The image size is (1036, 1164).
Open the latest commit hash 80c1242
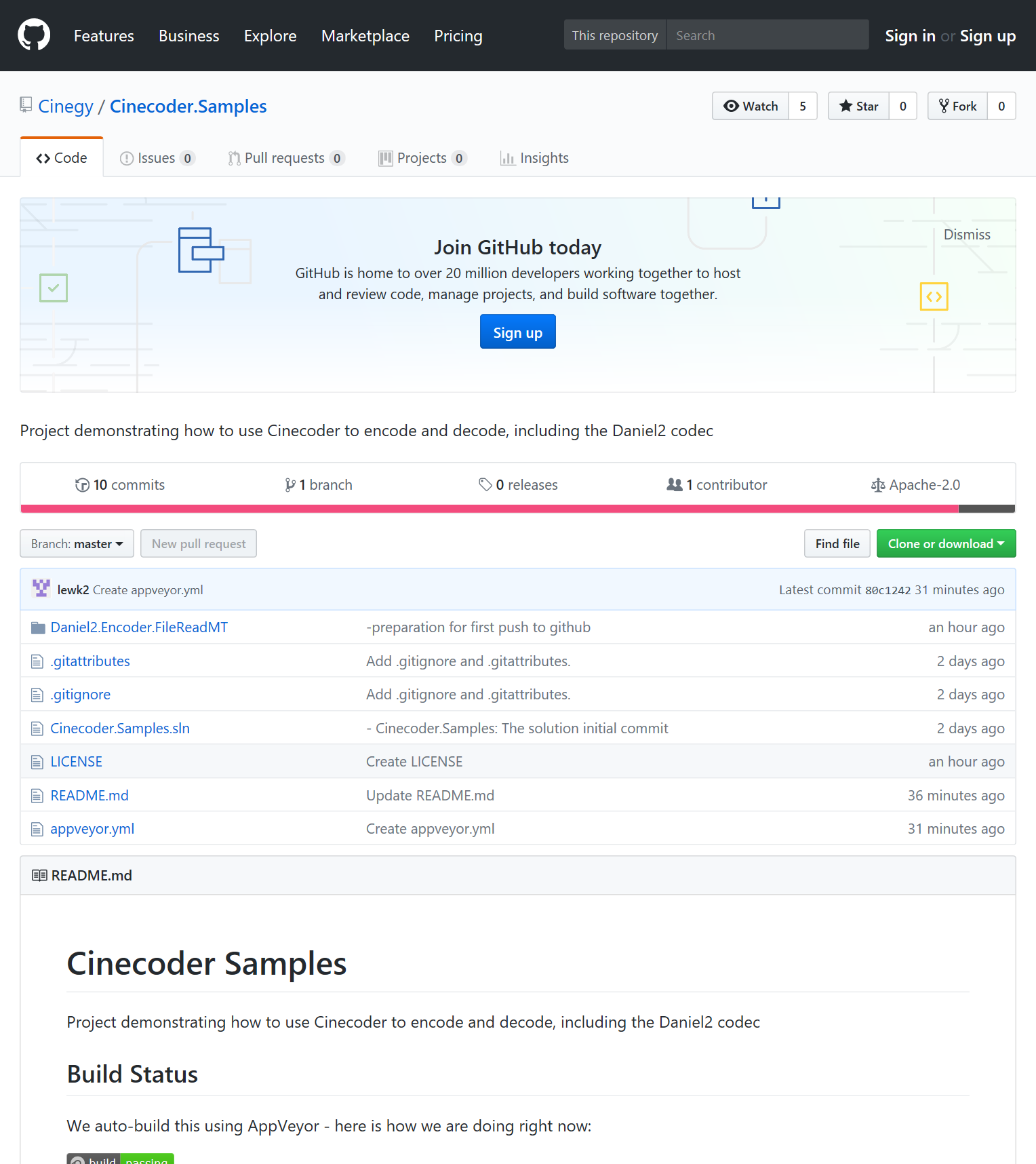pos(888,590)
